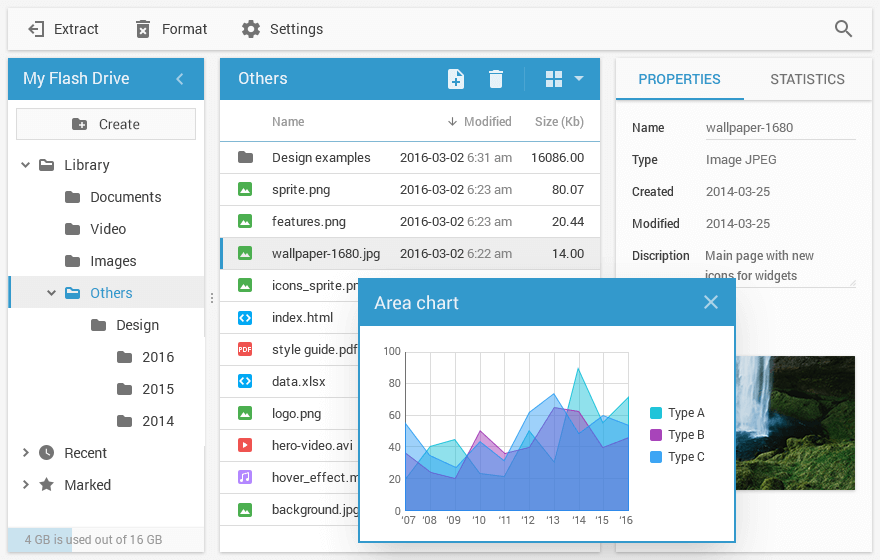Collapse sidebar with the left chevron
The width and height of the screenshot is (880, 560).
point(180,79)
